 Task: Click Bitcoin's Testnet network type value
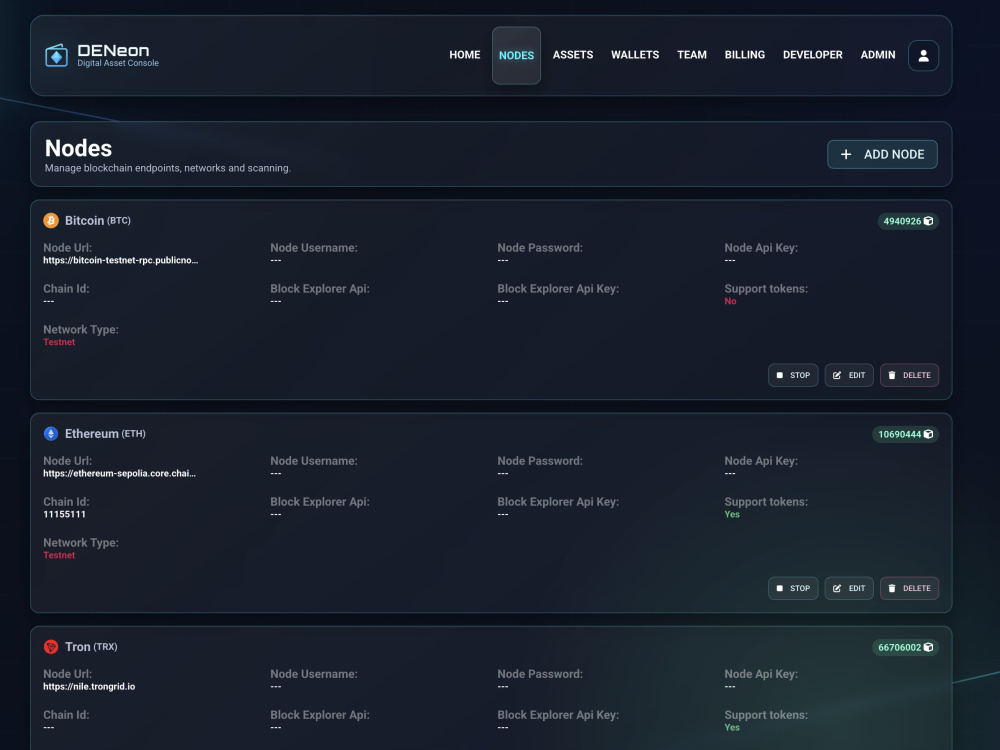click(x=59, y=342)
